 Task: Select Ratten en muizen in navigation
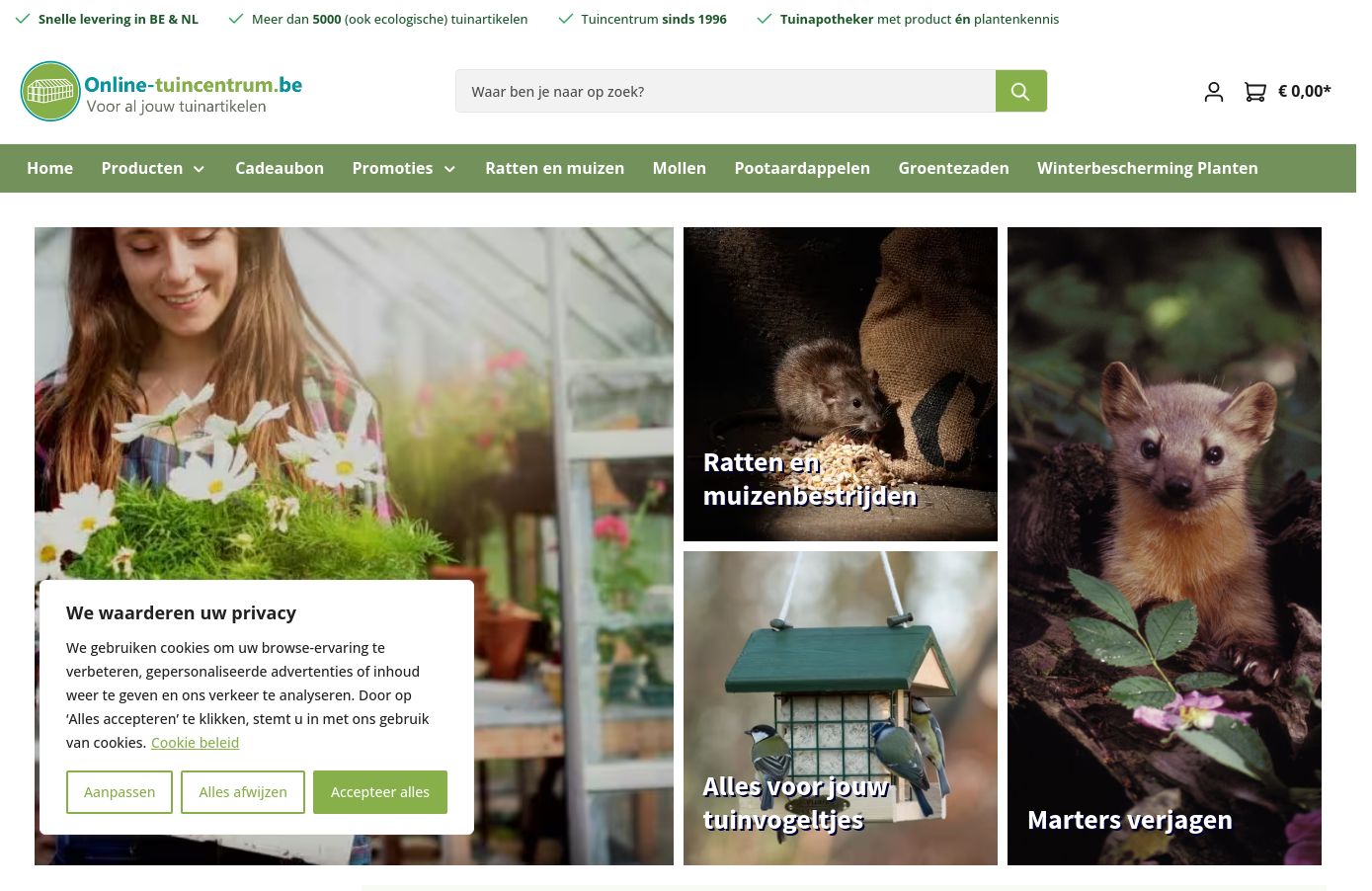pyautogui.click(x=554, y=168)
